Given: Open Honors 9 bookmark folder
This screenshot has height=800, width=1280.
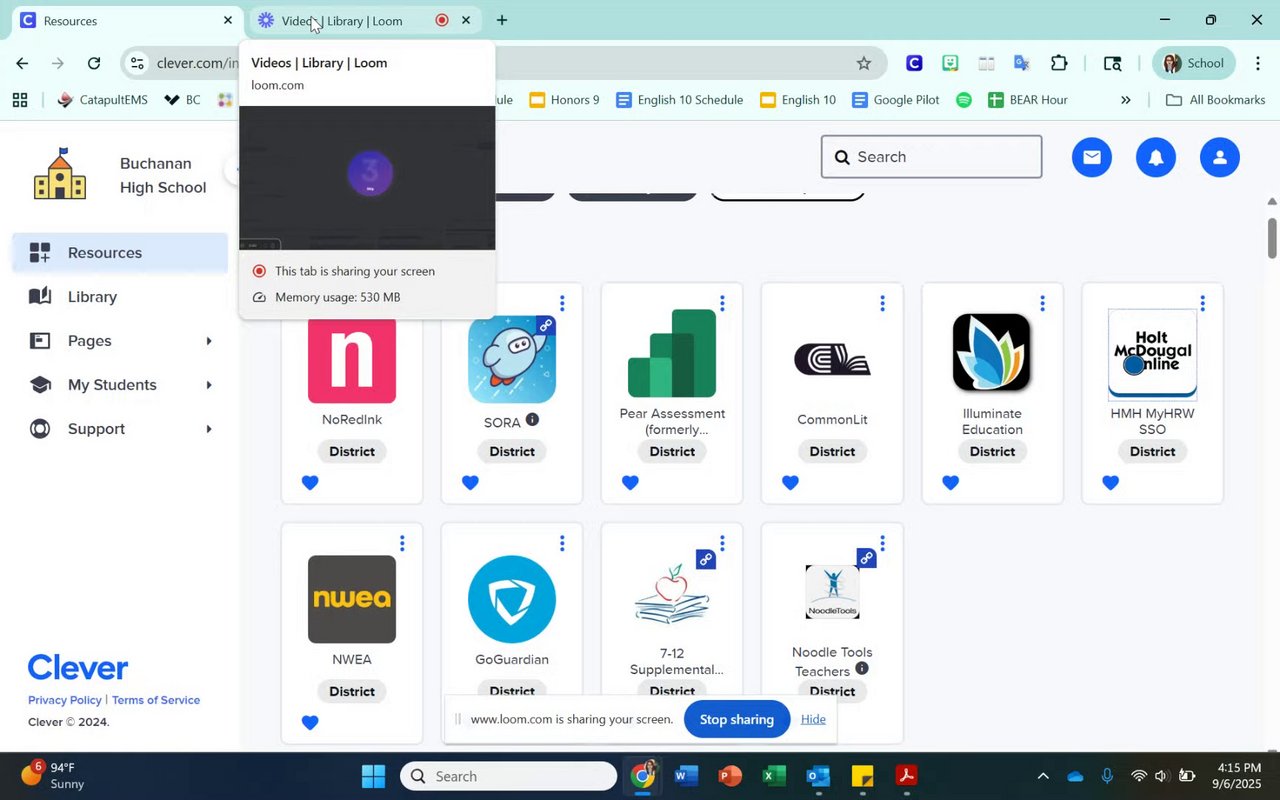Looking at the screenshot, I should 564,100.
